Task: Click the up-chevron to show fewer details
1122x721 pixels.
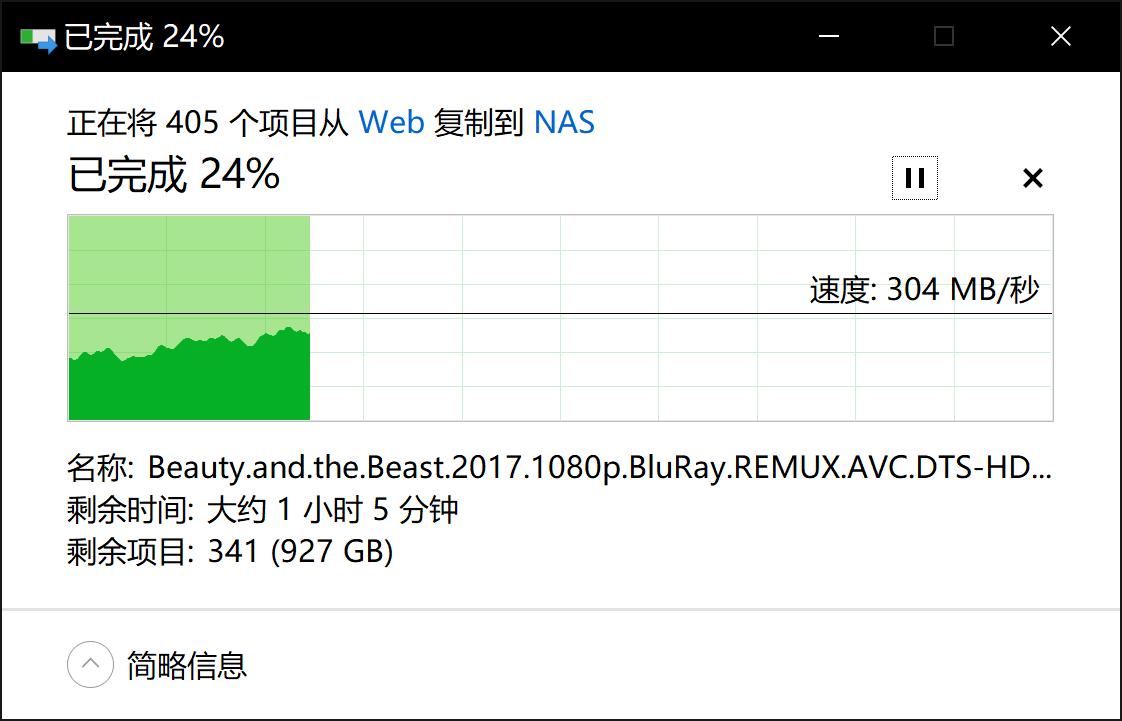Action: tap(90, 664)
